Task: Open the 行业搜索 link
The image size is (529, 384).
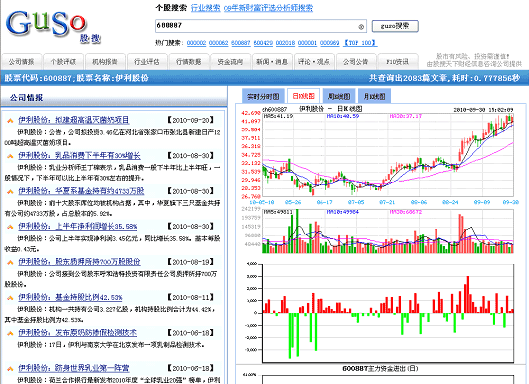Action: point(205,8)
